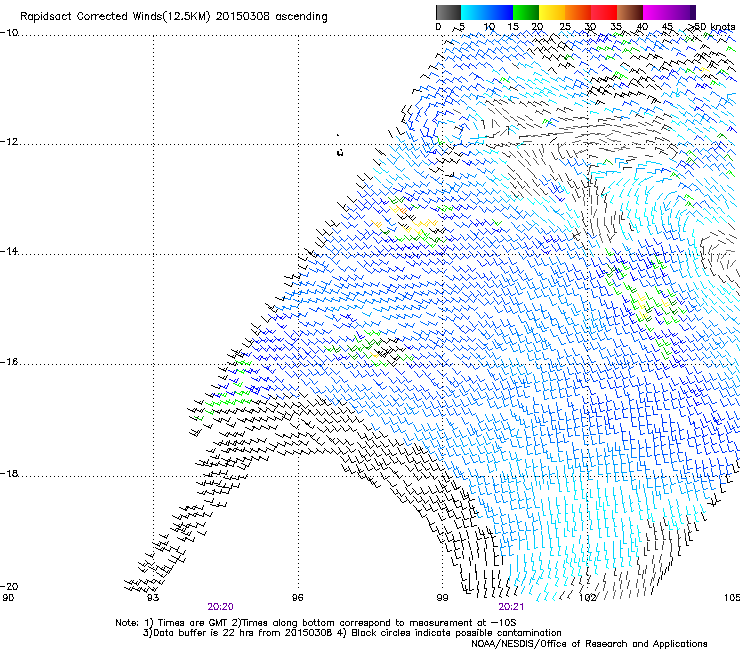740x650 pixels.
Task: Click the '96' longitude axis label
Action: (x=297, y=598)
